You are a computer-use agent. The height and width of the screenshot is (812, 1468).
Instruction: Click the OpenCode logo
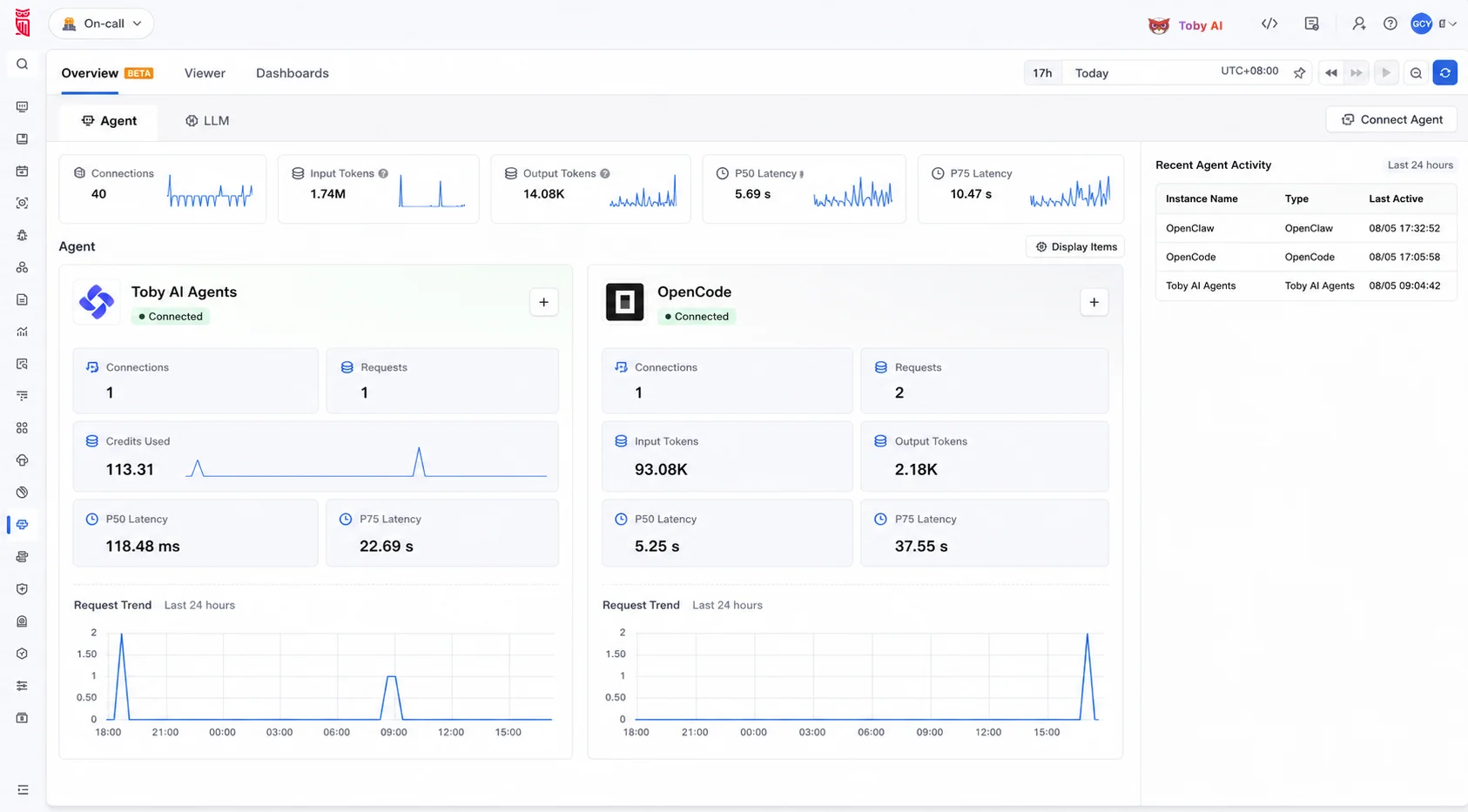[x=624, y=302]
